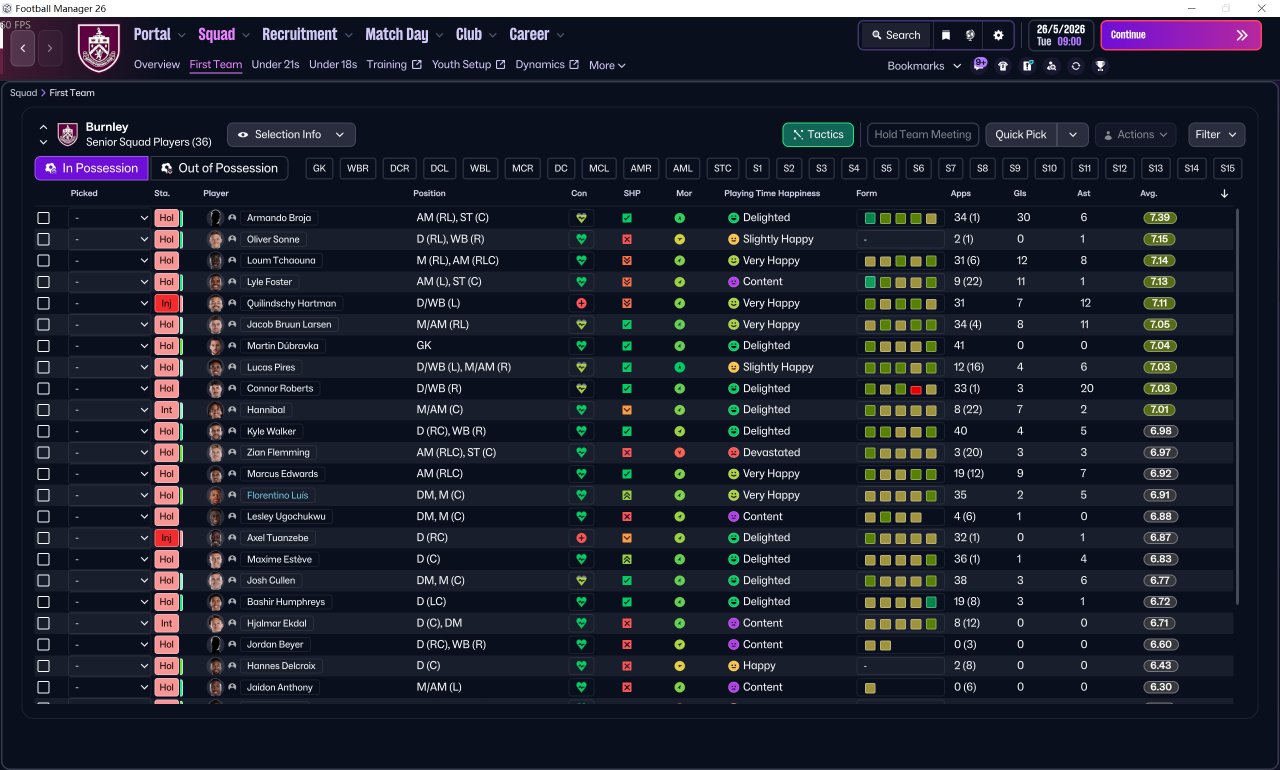
Task: Select the GK position slot
Action: coord(319,168)
